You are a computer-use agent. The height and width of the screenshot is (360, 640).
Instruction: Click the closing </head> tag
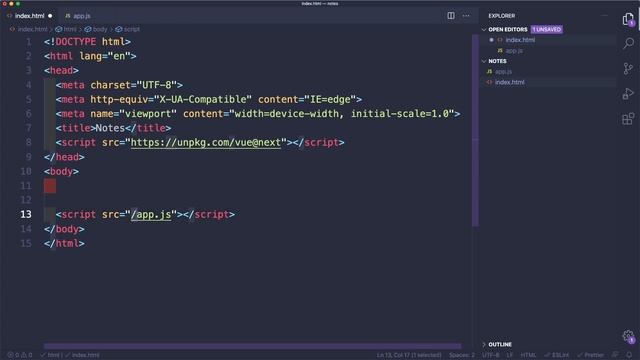(64, 157)
